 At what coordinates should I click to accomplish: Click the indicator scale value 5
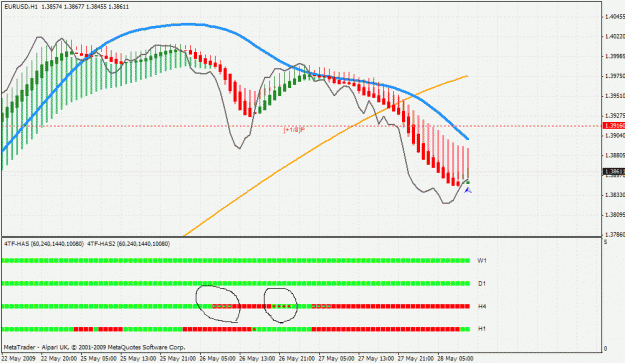(x=605, y=242)
